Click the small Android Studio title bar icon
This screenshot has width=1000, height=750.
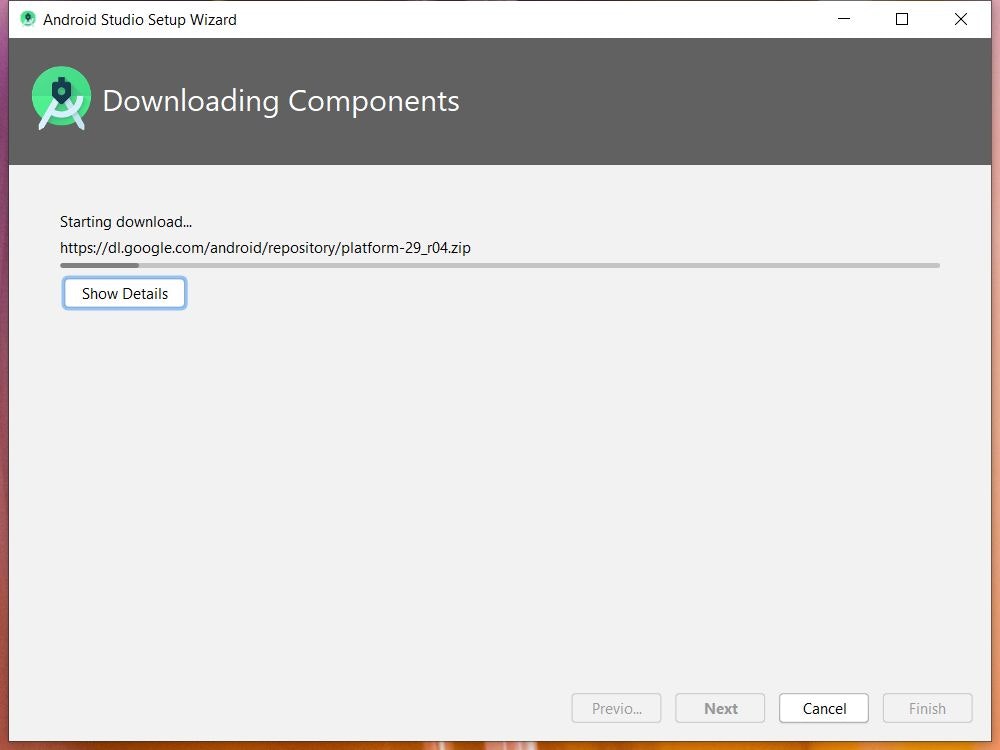27,19
